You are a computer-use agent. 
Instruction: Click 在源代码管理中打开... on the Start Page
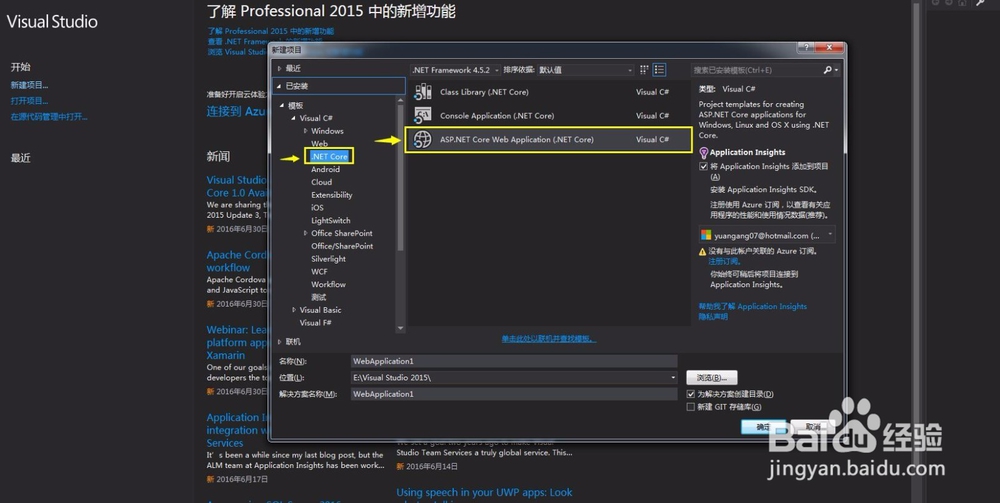point(49,117)
